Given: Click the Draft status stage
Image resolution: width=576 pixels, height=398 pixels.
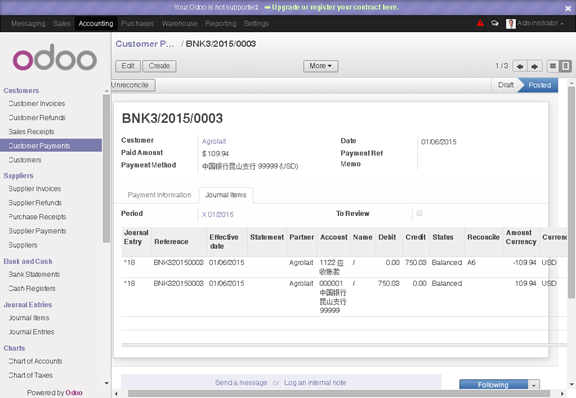Looking at the screenshot, I should coord(505,85).
